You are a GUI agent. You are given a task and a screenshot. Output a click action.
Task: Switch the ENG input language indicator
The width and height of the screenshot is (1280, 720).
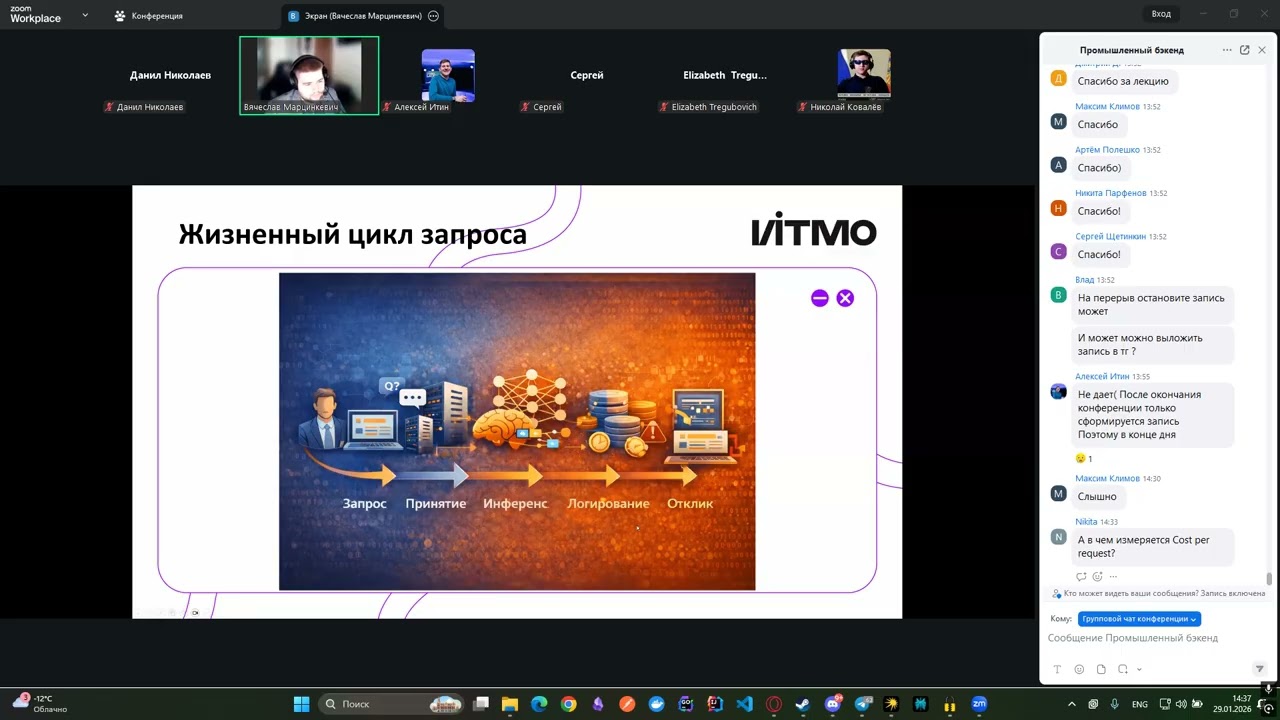1140,704
